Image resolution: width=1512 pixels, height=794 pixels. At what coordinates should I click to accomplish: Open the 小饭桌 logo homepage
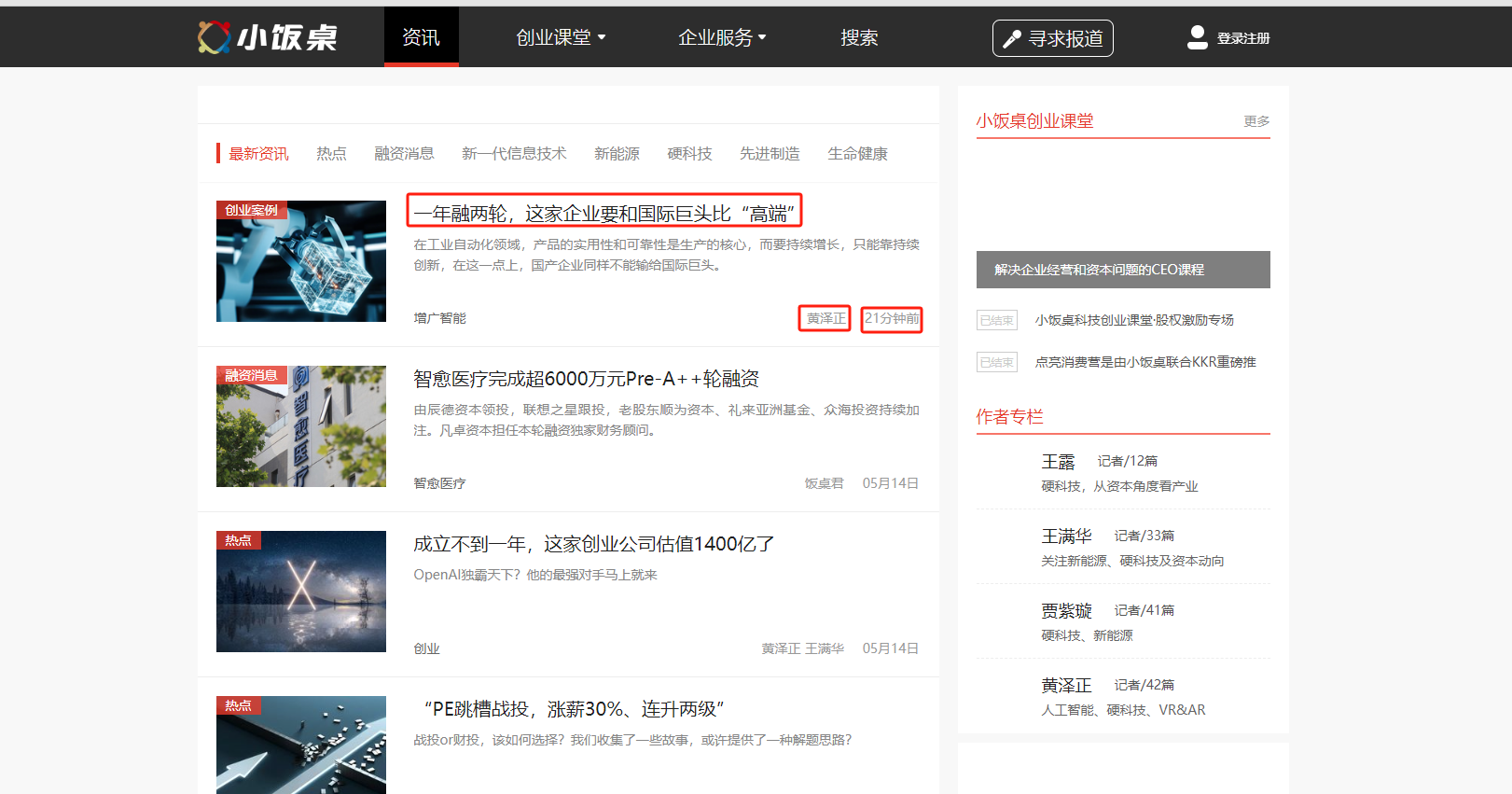(x=268, y=37)
